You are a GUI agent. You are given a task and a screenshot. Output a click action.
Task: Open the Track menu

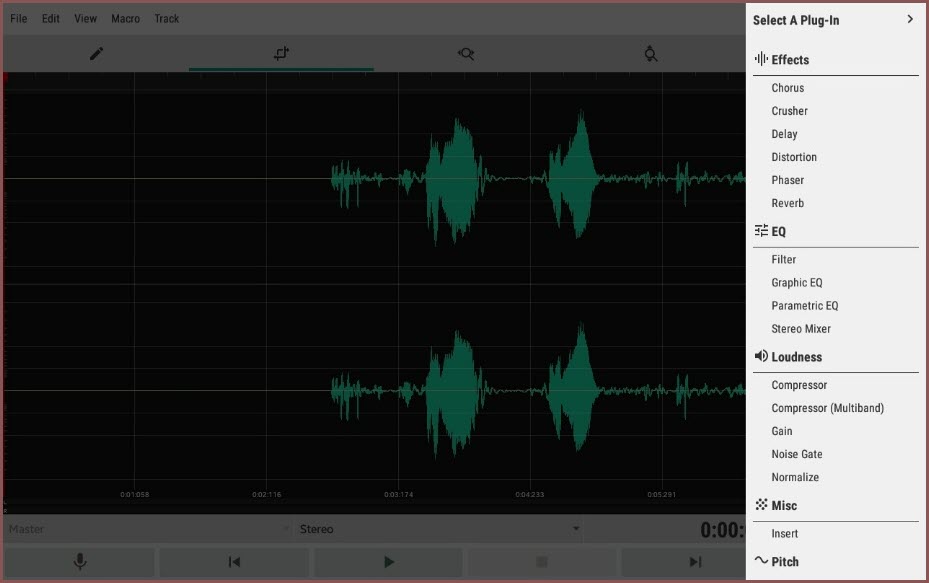pyautogui.click(x=167, y=19)
